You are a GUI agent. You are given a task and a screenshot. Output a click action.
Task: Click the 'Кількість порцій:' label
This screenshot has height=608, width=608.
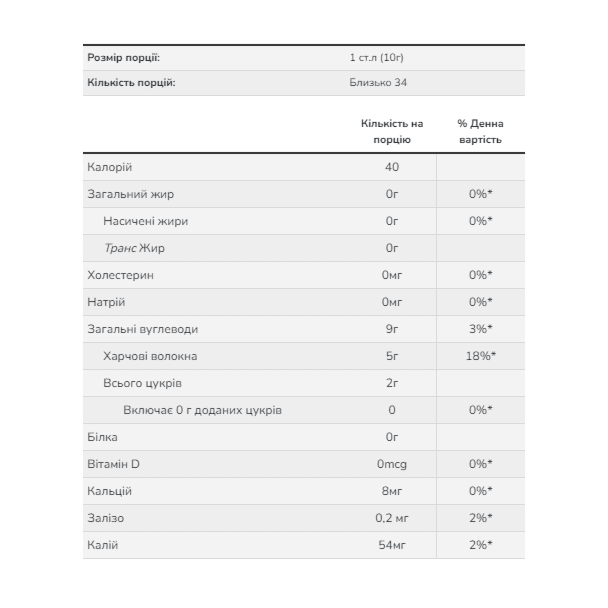[131, 83]
